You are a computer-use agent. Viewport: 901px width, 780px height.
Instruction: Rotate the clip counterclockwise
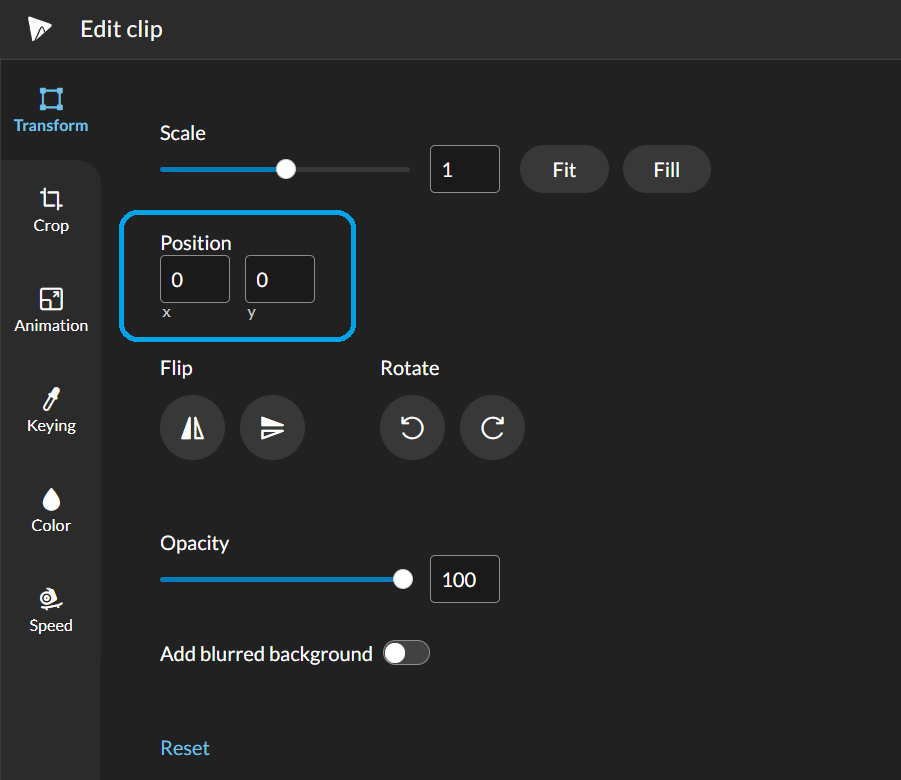click(412, 428)
